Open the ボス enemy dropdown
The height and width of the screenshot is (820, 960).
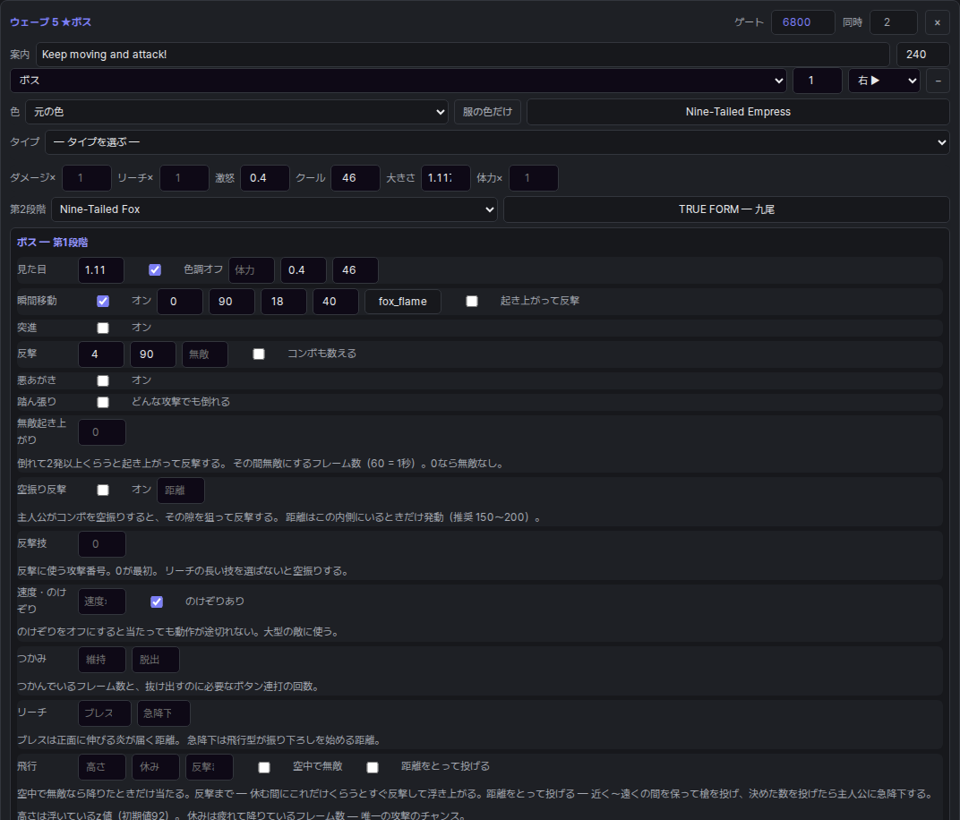(399, 81)
